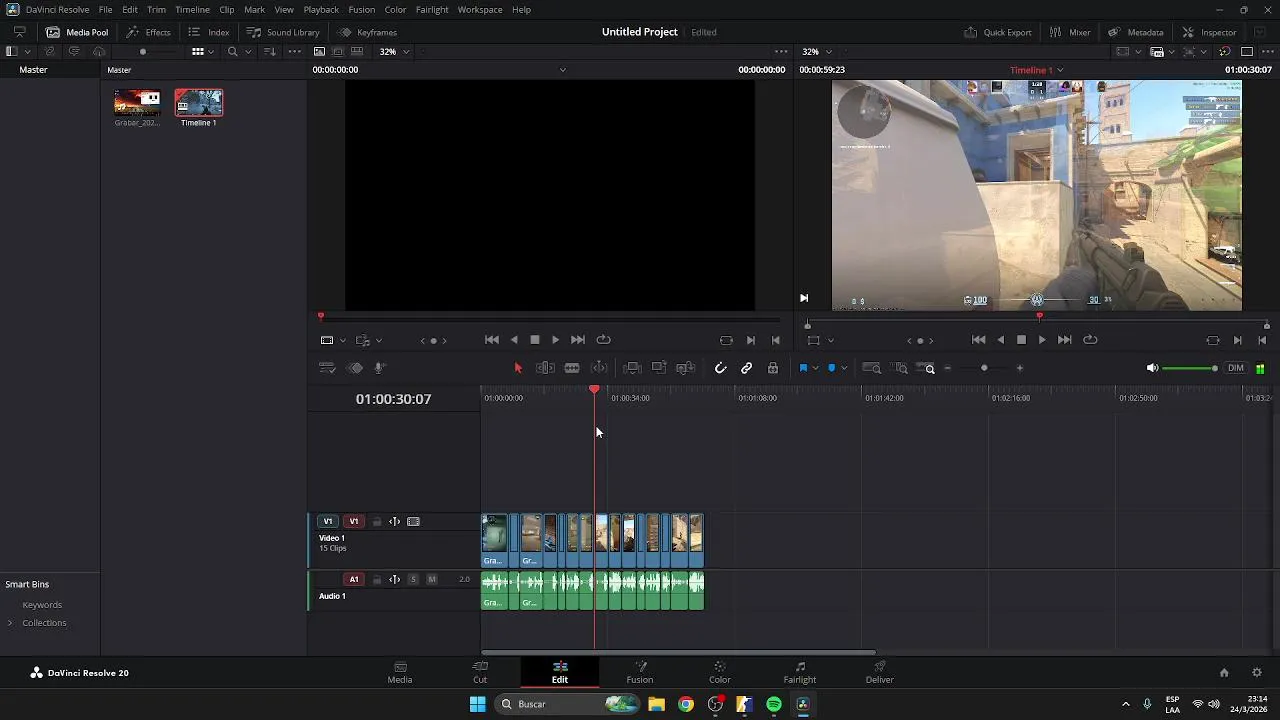
Task: Add a flag to the clip
Action: [x=802, y=368]
